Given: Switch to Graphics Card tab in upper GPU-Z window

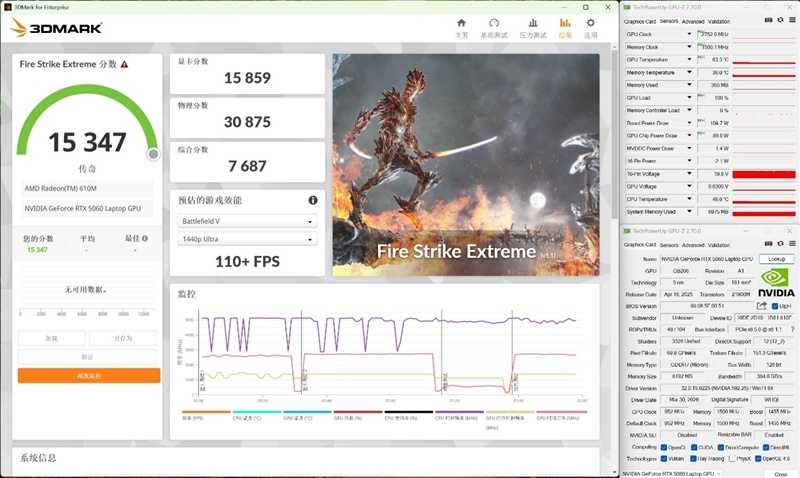Looking at the screenshot, I should tap(639, 21).
